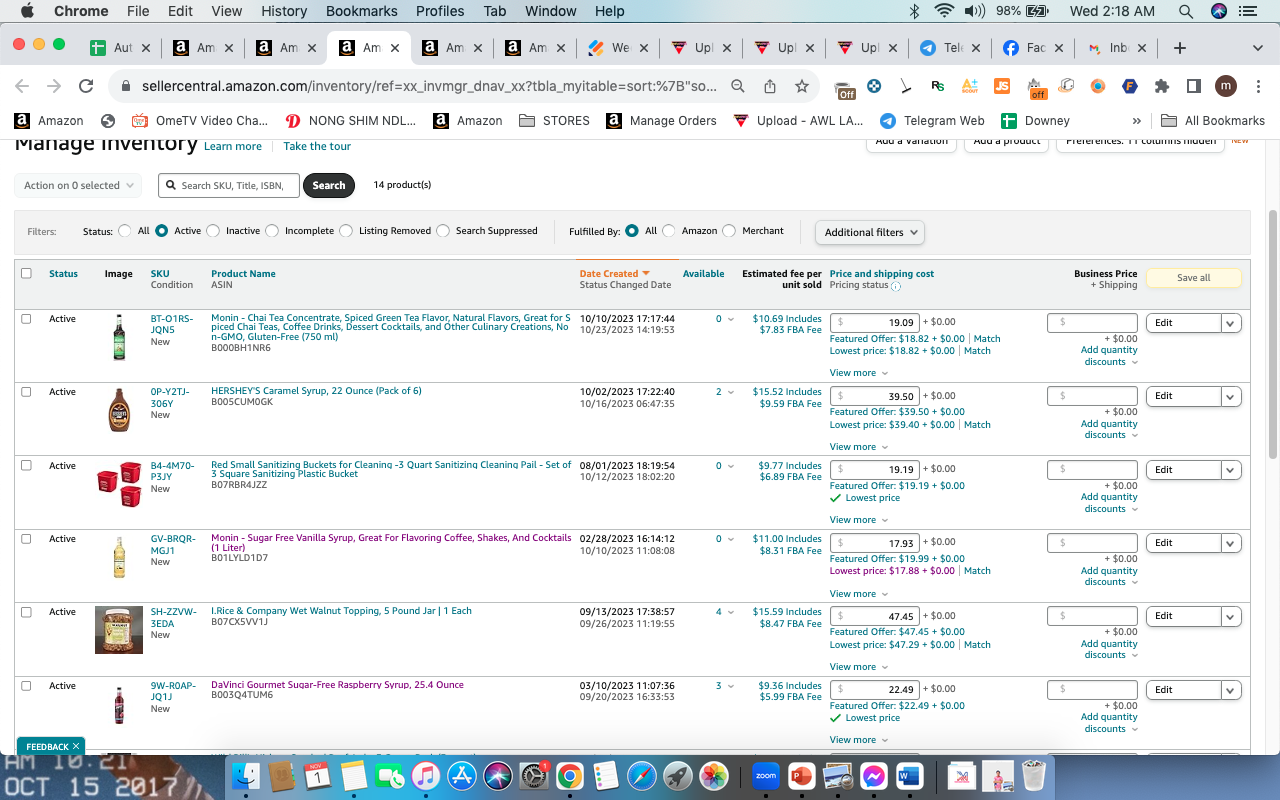Select the 'Search Suppressed' status filter

pyautogui.click(x=443, y=231)
